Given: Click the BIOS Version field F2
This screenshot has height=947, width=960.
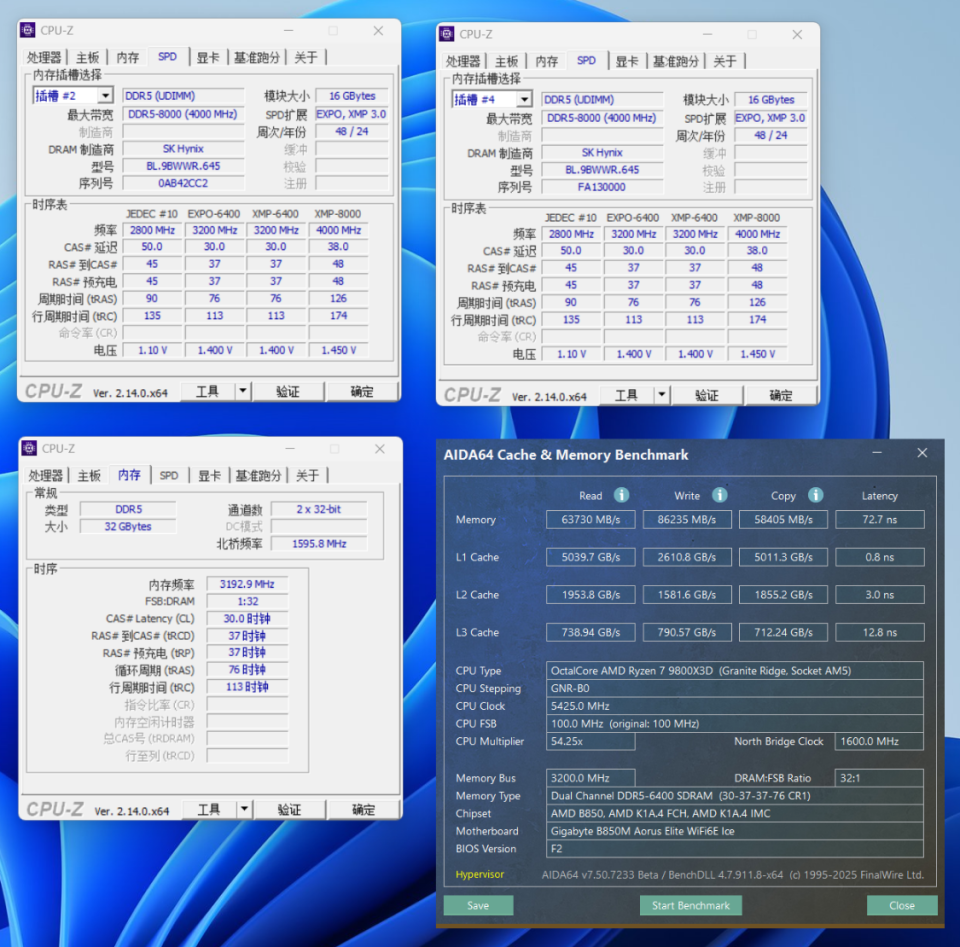Looking at the screenshot, I should pos(735,848).
